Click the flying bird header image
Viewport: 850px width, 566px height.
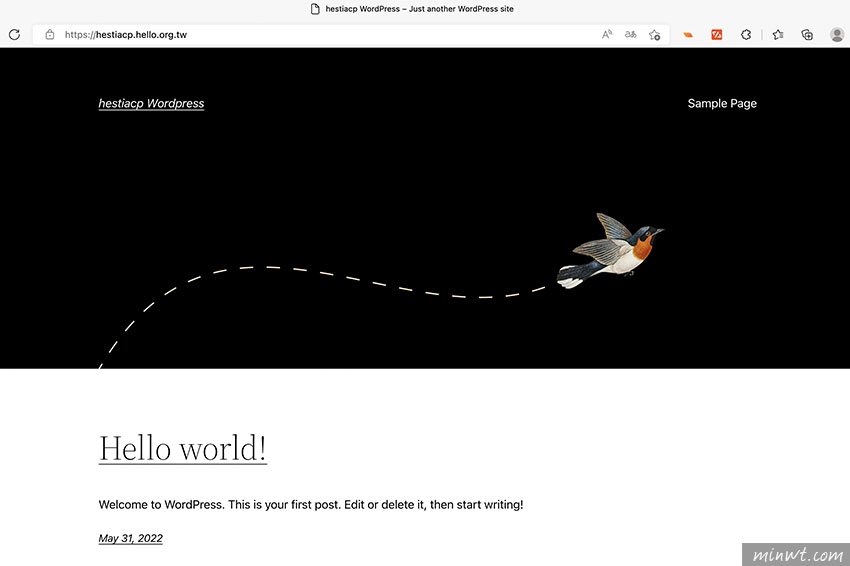610,250
